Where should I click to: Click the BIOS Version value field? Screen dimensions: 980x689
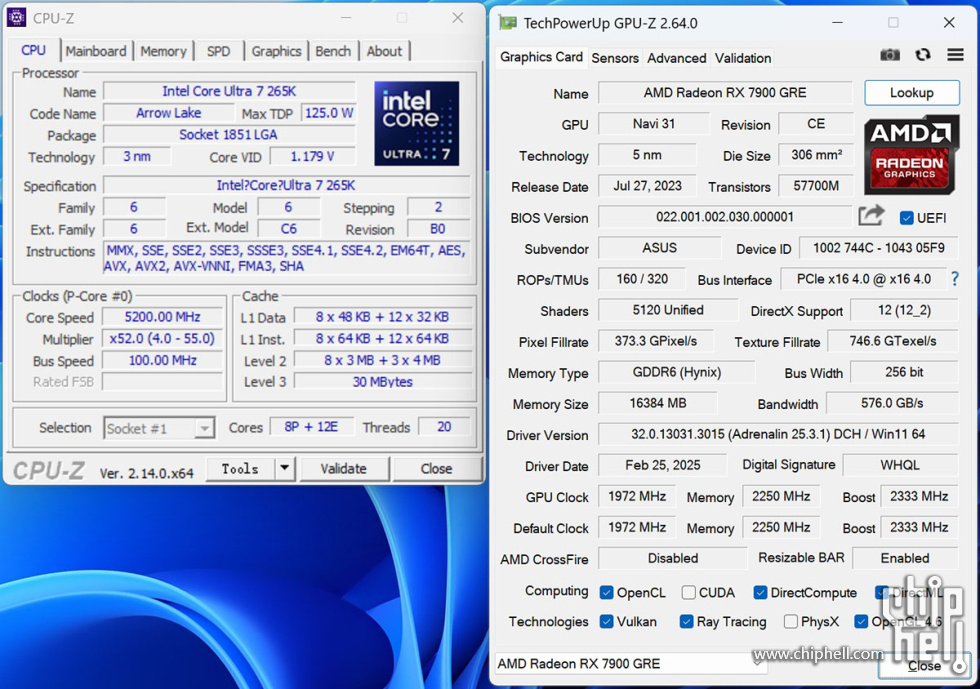click(725, 217)
